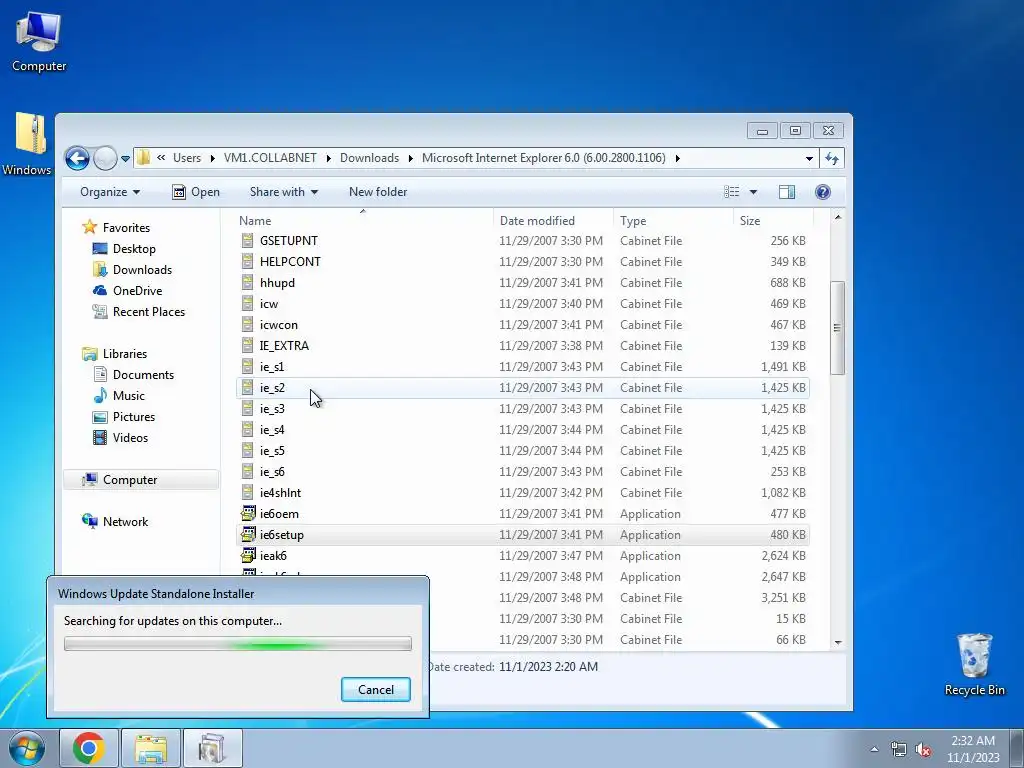Click VM1.COLLABNET in the address breadcrumb
The height and width of the screenshot is (768, 1024).
coord(270,158)
